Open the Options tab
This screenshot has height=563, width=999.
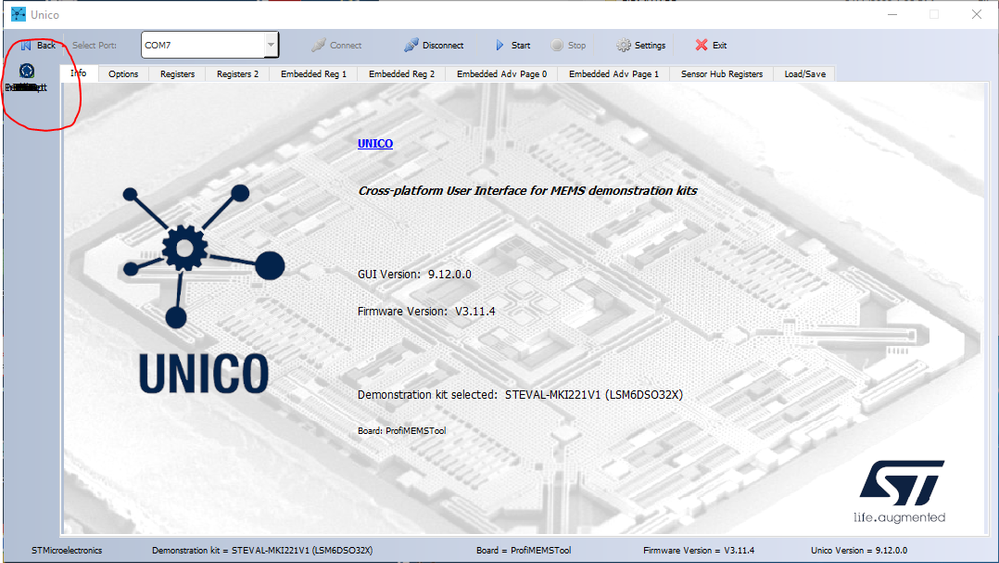coord(123,74)
